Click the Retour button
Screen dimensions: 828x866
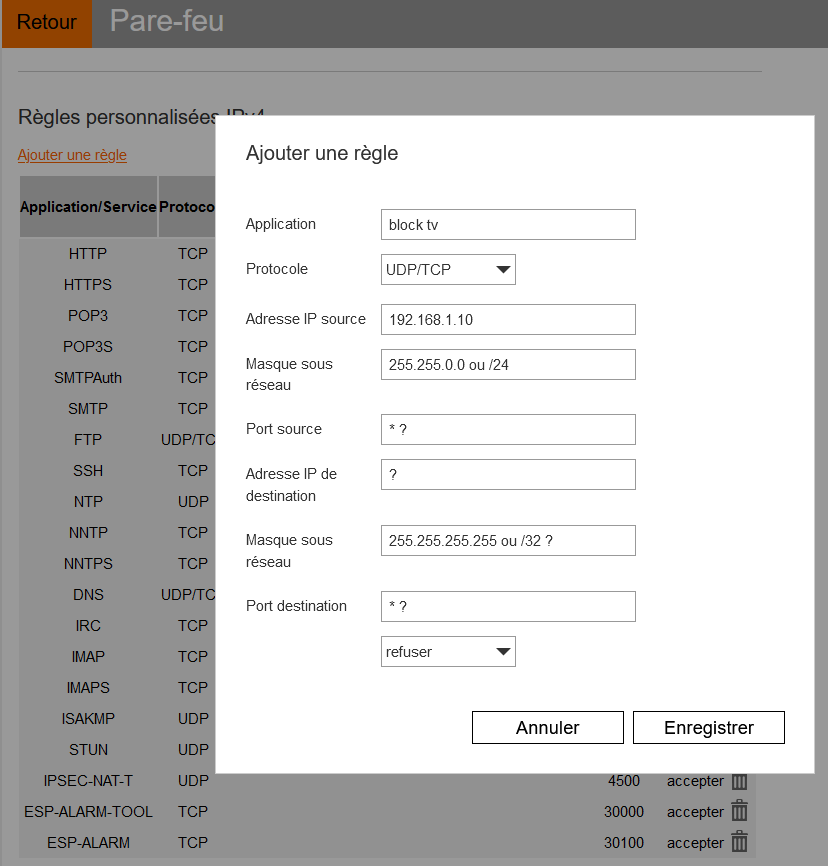tap(46, 23)
